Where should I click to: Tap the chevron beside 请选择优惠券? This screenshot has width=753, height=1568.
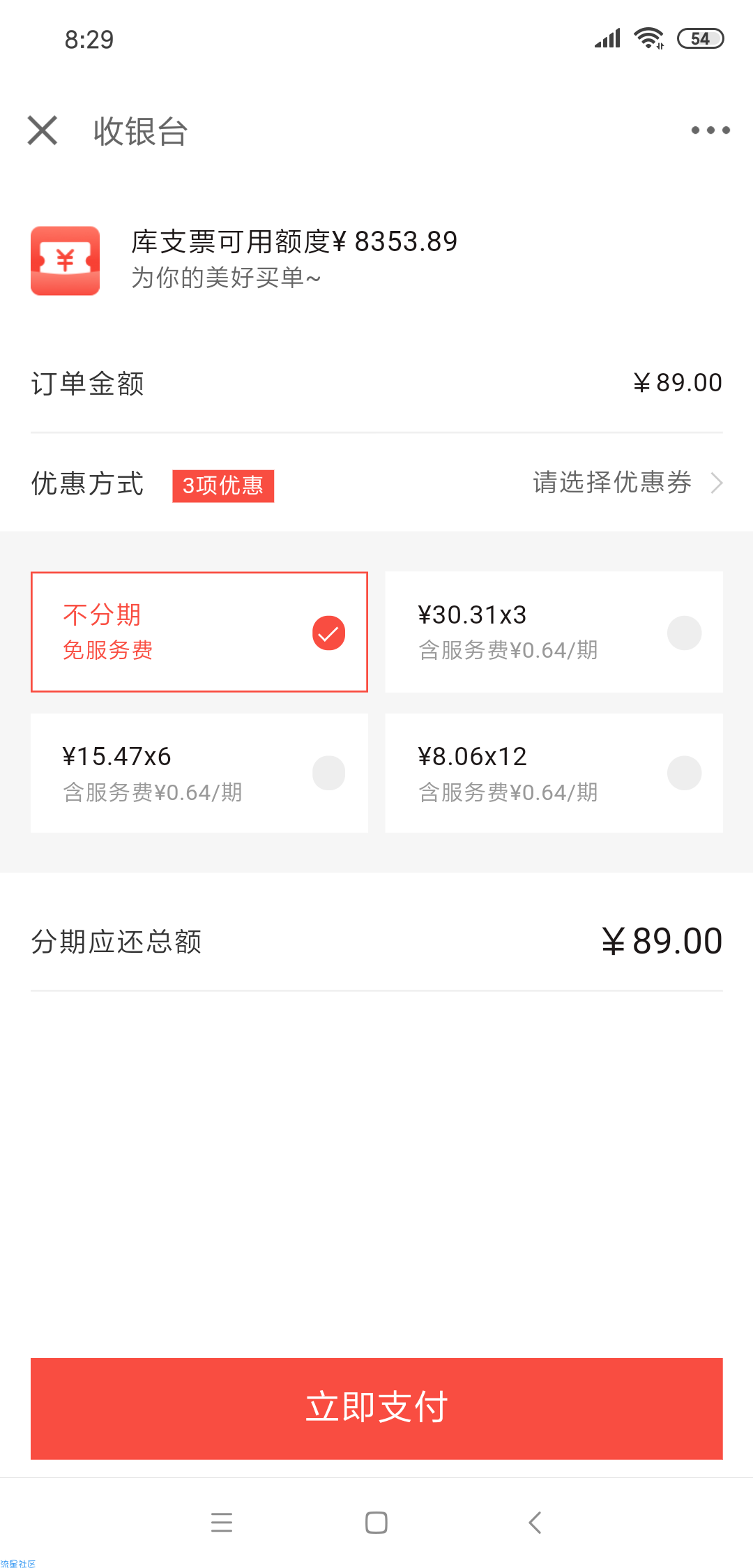716,483
